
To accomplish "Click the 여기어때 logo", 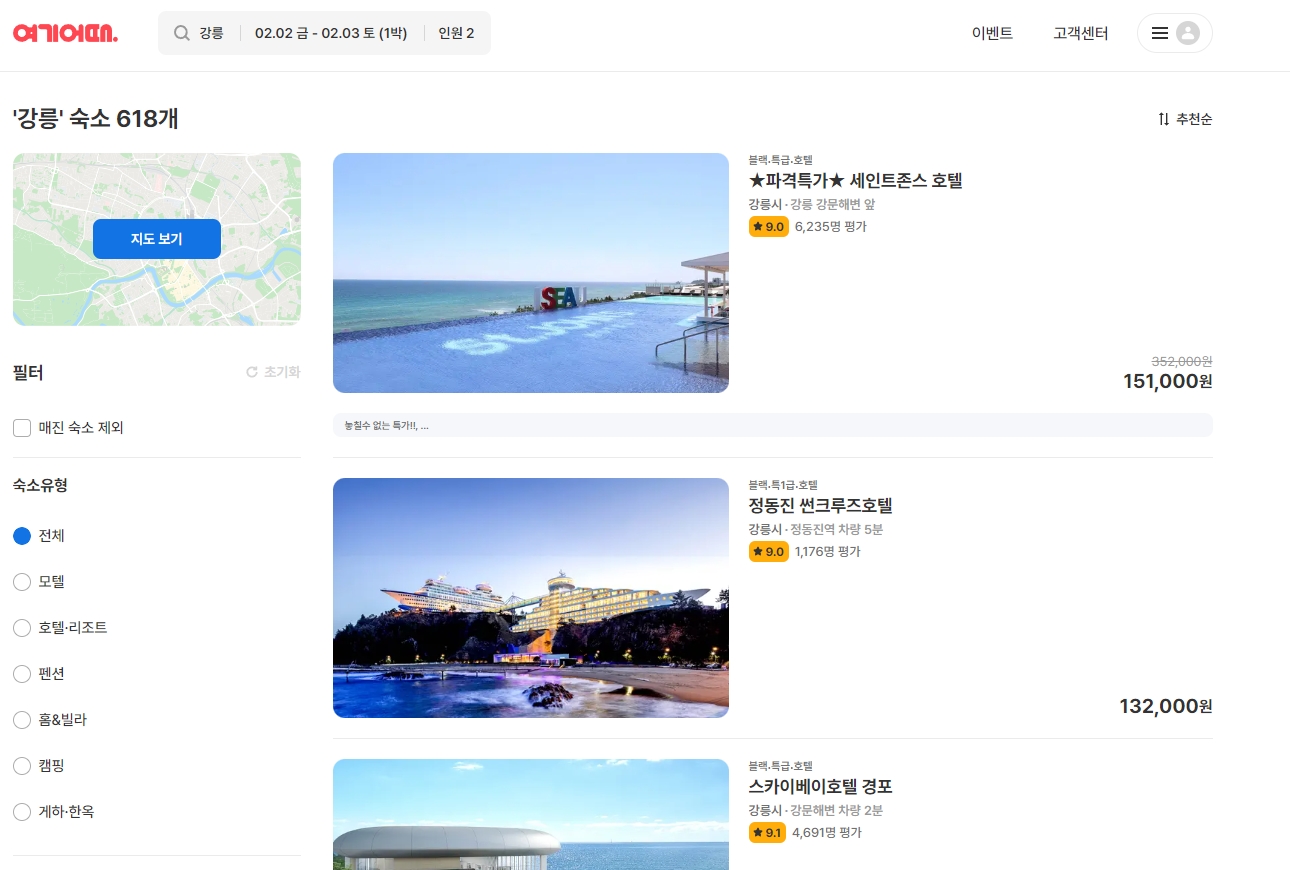I will (x=65, y=33).
